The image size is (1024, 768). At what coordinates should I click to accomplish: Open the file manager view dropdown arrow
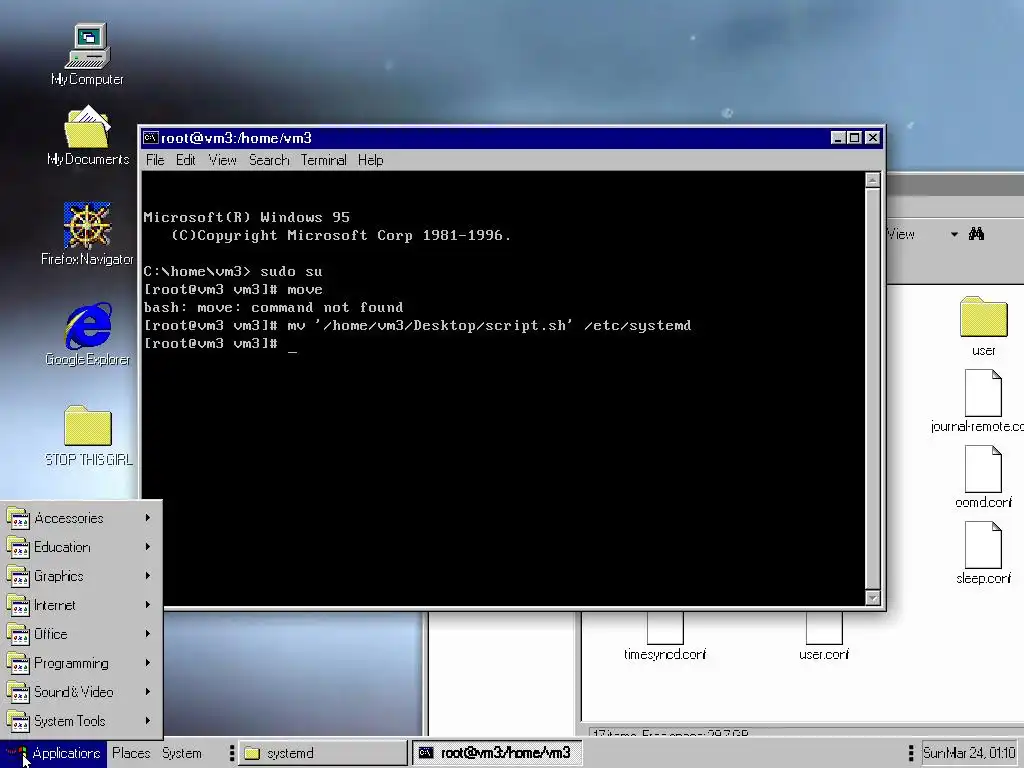point(954,234)
